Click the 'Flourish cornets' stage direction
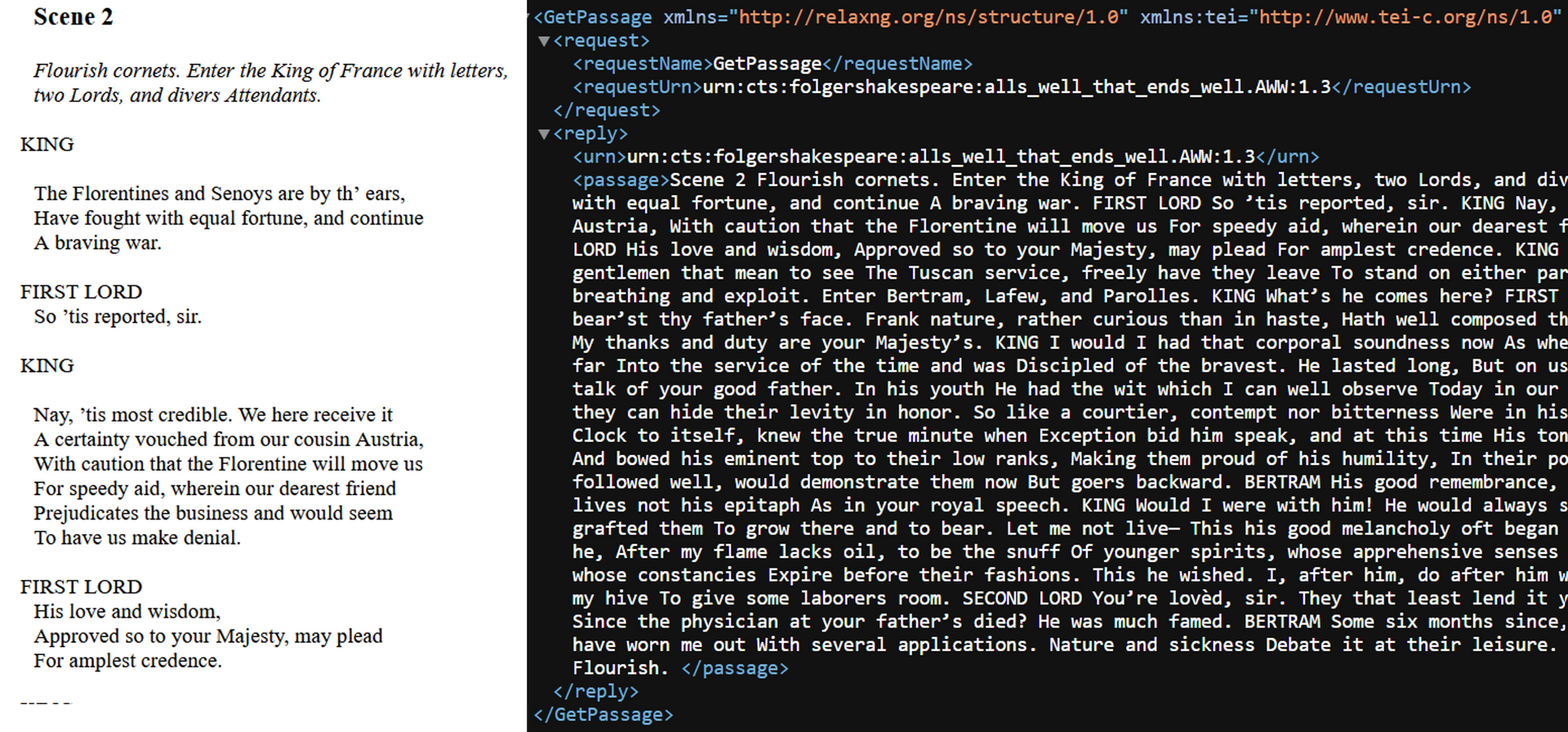Image resolution: width=1568 pixels, height=732 pixels. click(x=269, y=83)
